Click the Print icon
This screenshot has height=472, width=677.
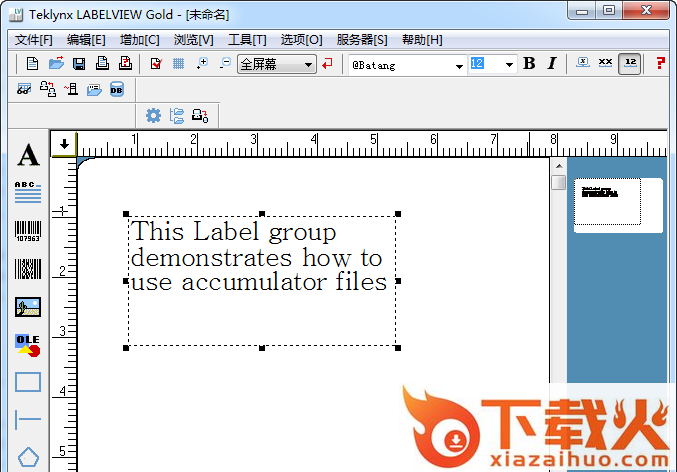(102, 63)
